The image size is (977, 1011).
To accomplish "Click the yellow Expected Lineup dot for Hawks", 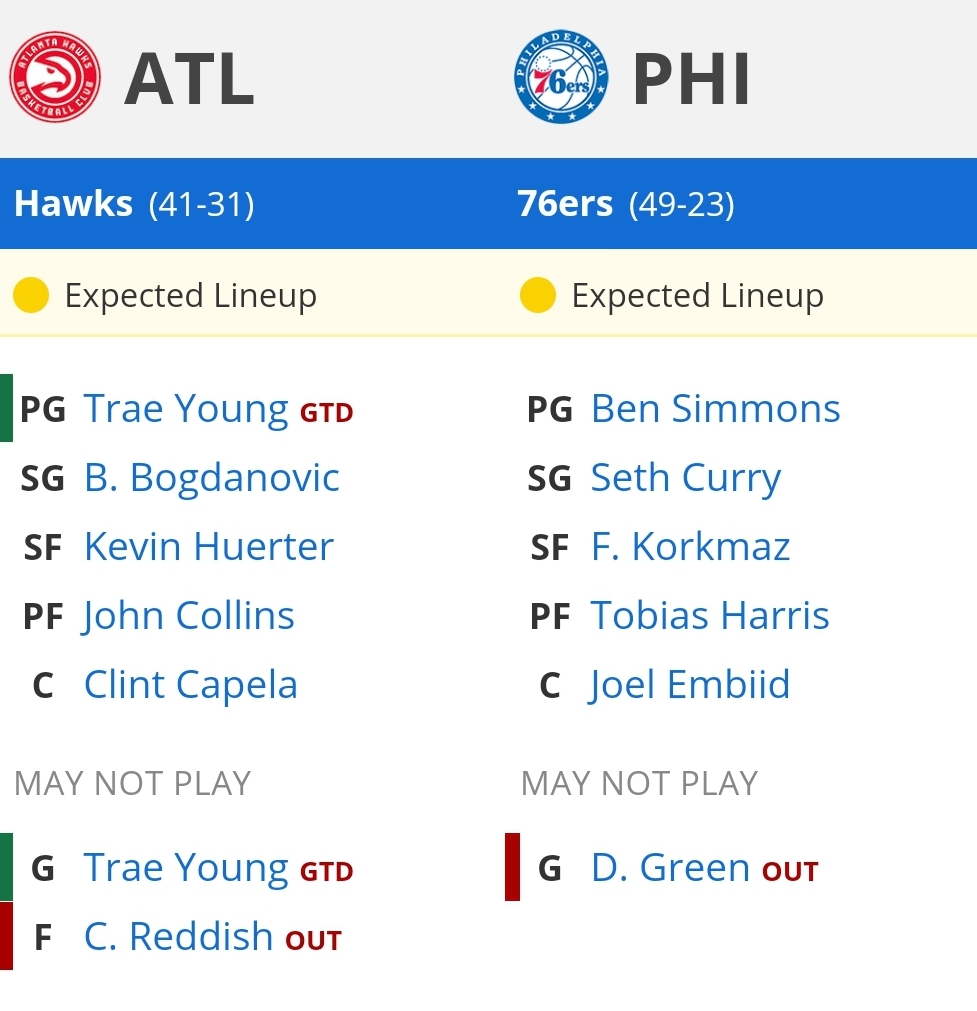I will (31, 295).
